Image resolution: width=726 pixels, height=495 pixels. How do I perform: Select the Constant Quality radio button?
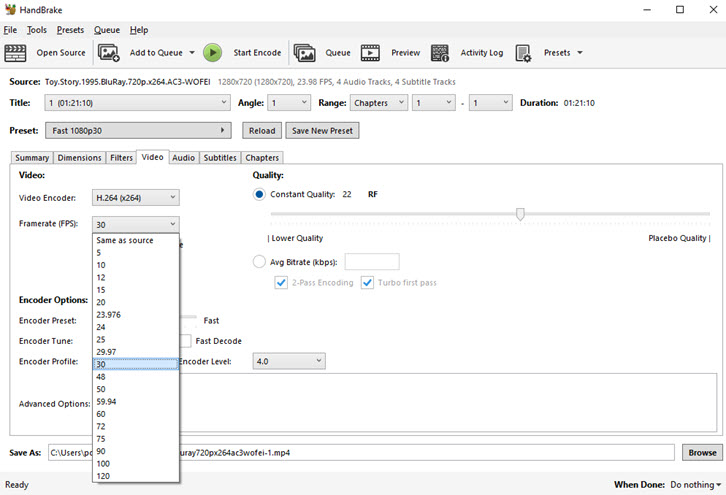(260, 194)
